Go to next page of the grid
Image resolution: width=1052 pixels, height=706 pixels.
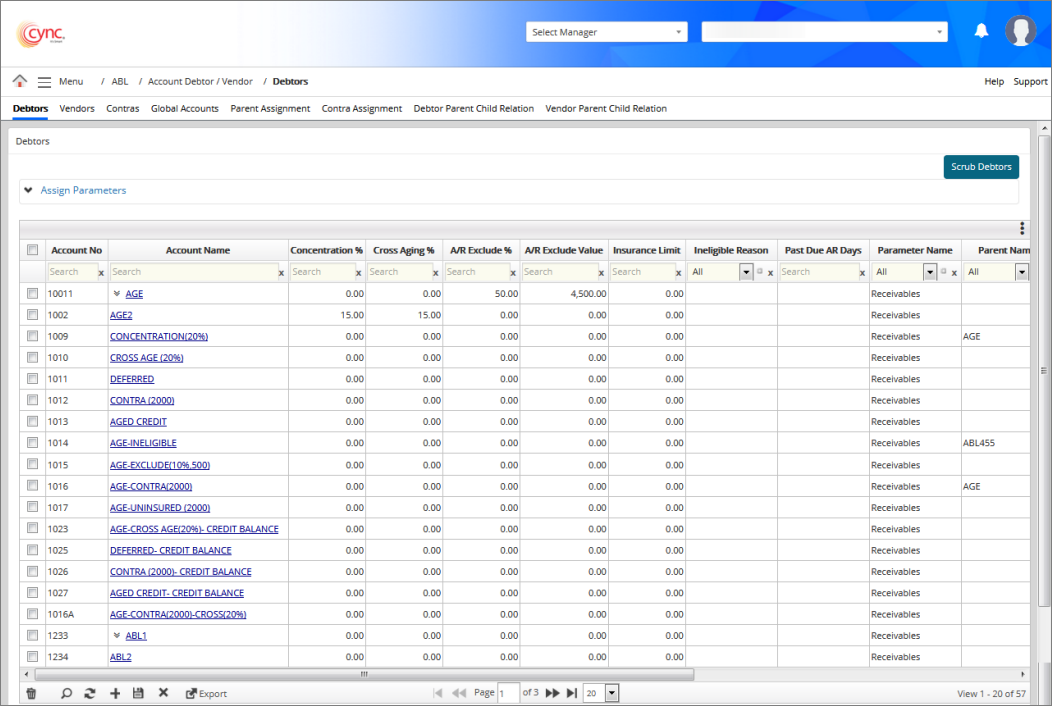tap(552, 693)
